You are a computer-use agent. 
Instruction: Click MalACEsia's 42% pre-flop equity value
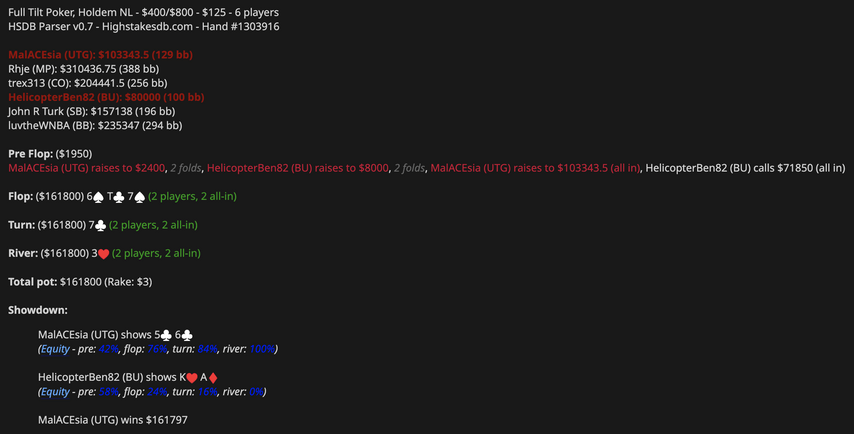coord(109,349)
